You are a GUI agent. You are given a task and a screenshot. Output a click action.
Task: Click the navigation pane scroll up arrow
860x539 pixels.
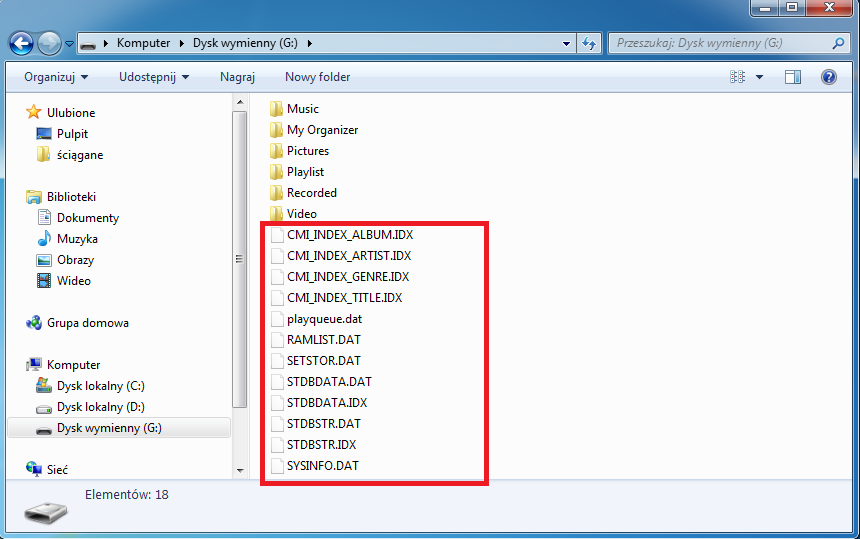click(x=240, y=102)
